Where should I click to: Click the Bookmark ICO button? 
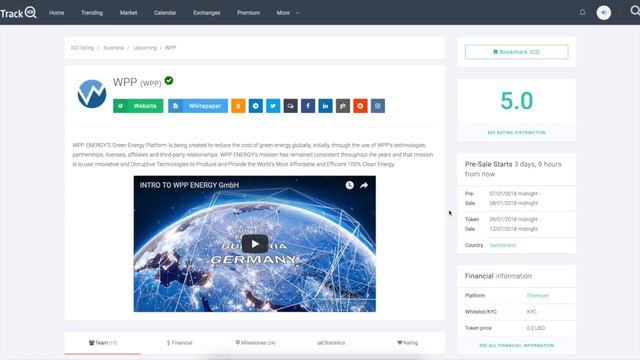tap(516, 52)
